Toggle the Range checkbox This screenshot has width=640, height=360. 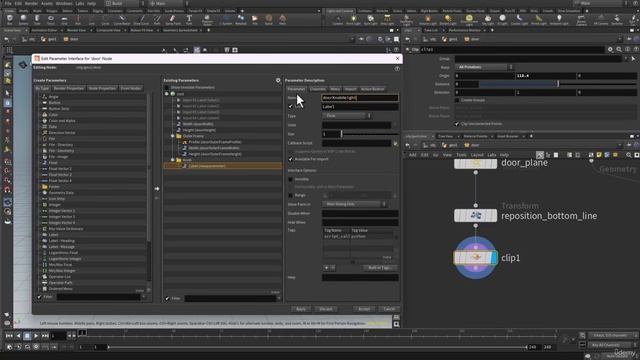tap(291, 196)
